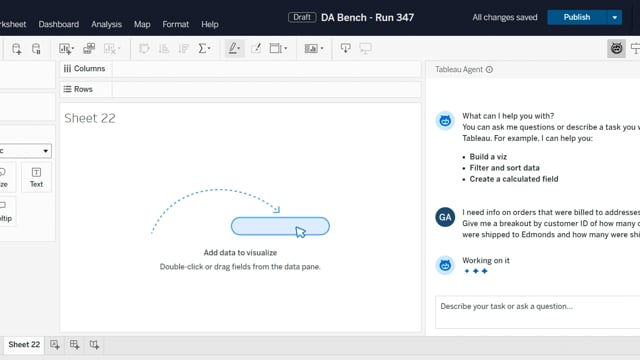Click the Draft badge

[x=302, y=17]
